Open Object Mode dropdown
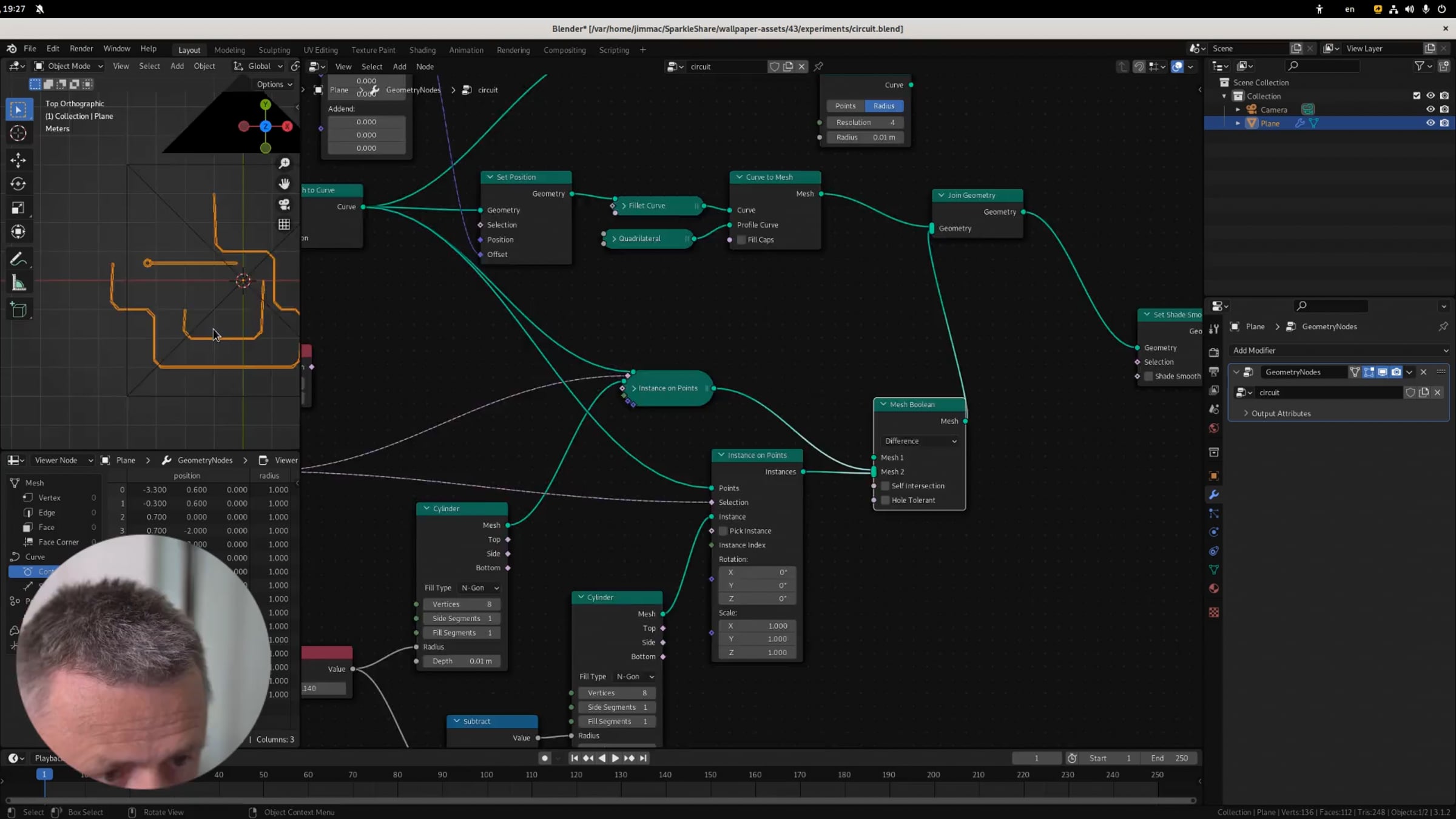 pyautogui.click(x=69, y=66)
